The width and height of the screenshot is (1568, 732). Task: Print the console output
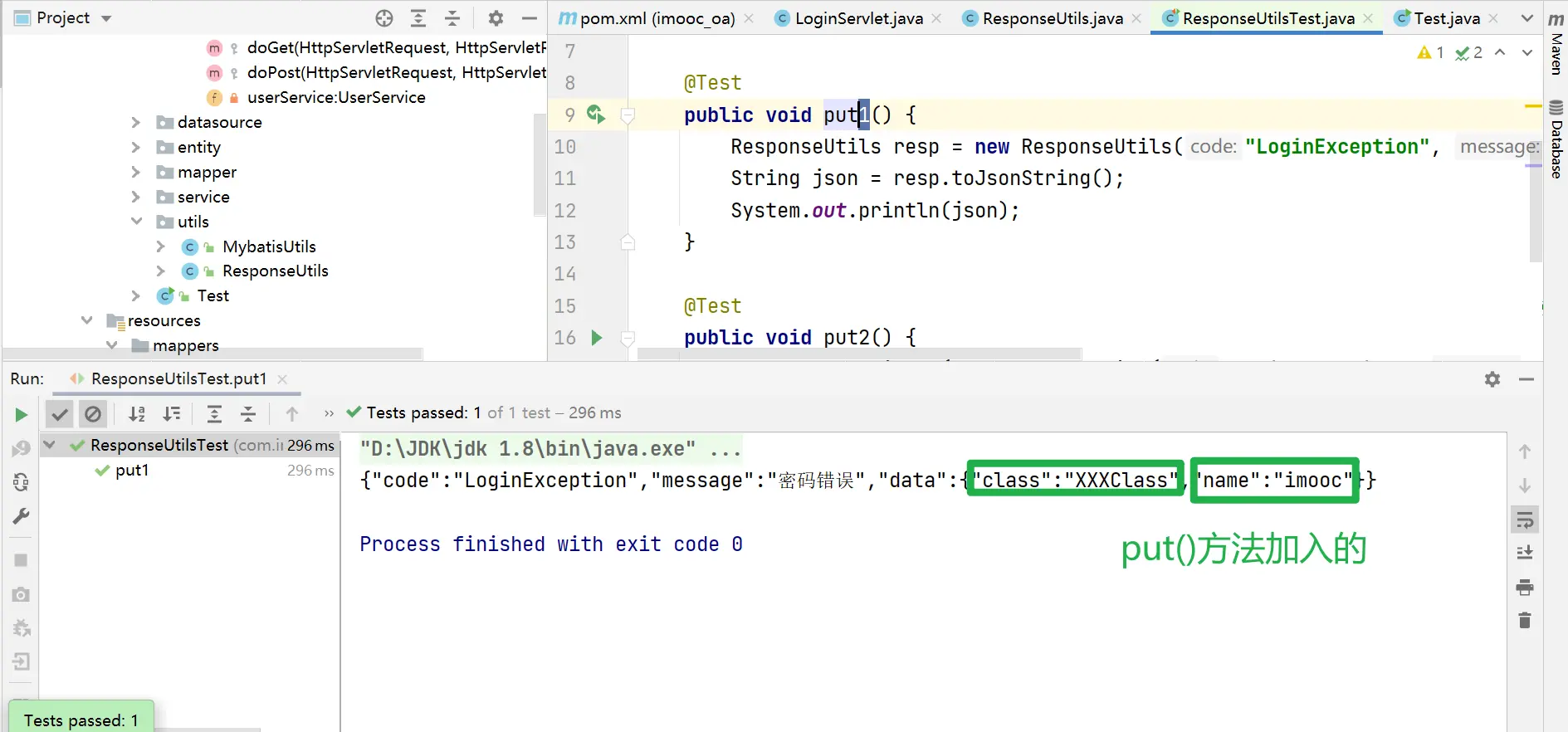(1525, 587)
